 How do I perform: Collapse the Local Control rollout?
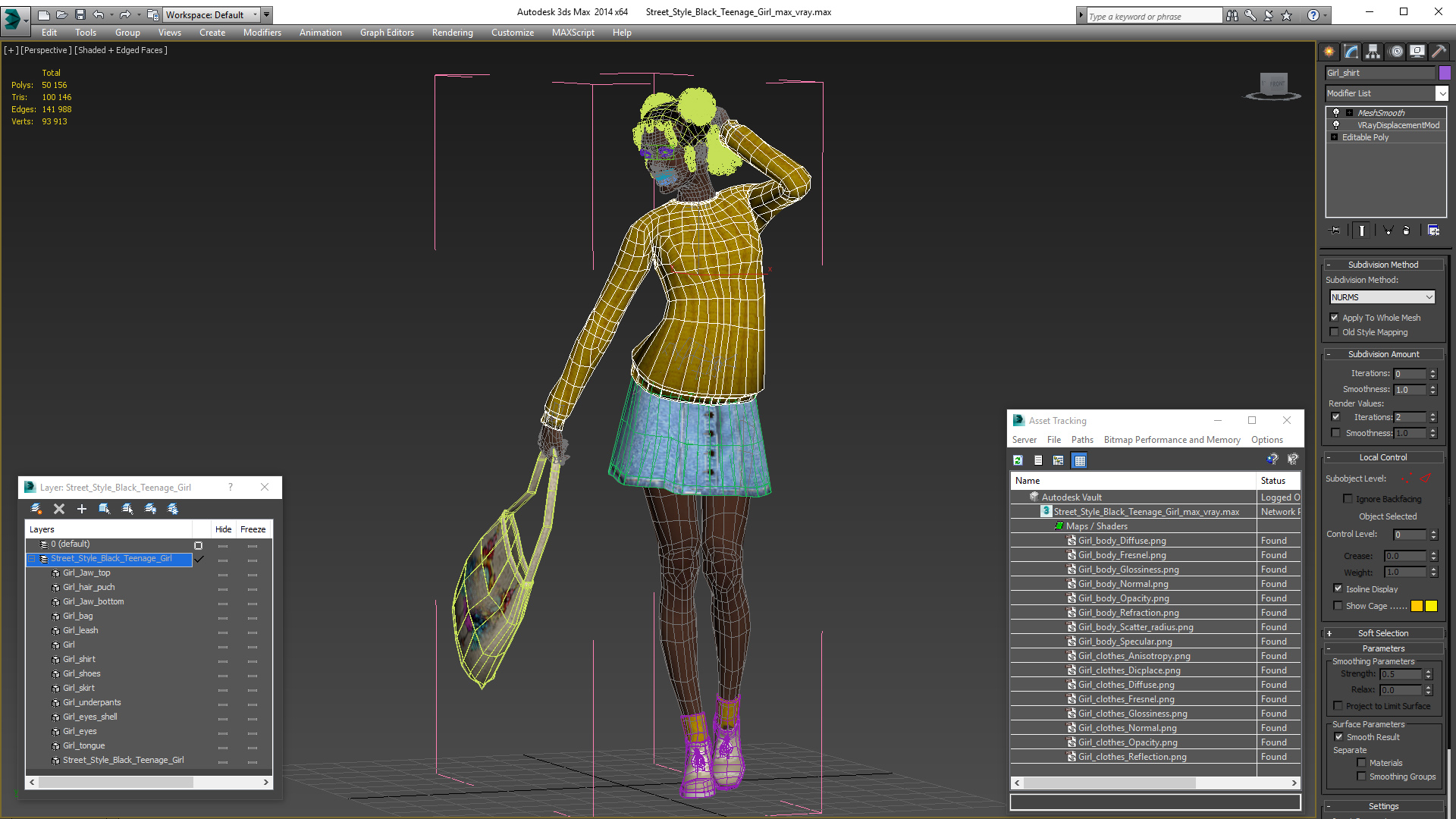pos(1382,457)
